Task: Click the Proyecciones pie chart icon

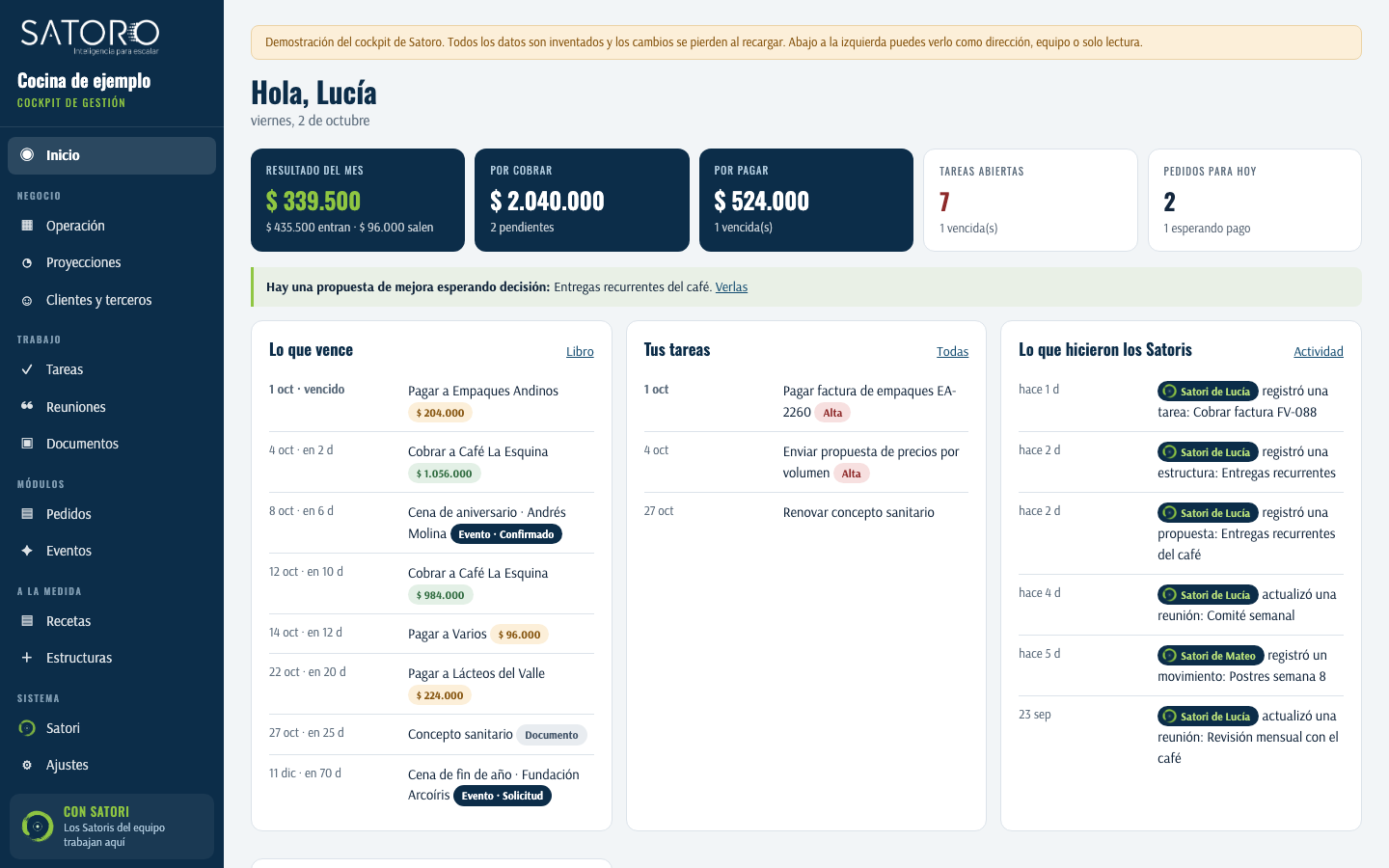Action: tap(27, 263)
